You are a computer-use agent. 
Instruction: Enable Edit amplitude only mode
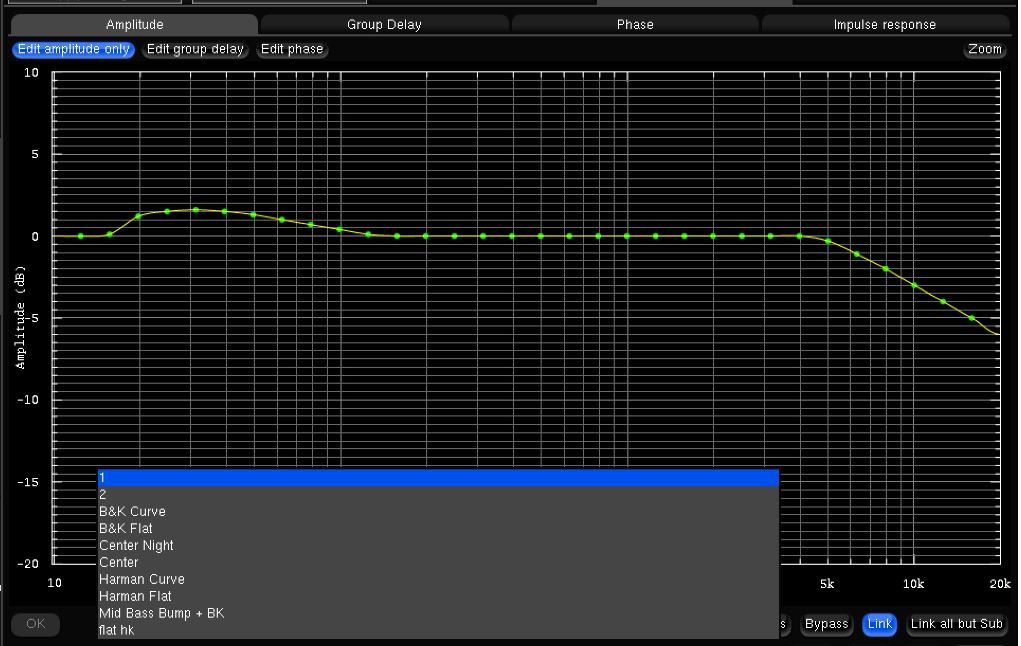74,49
